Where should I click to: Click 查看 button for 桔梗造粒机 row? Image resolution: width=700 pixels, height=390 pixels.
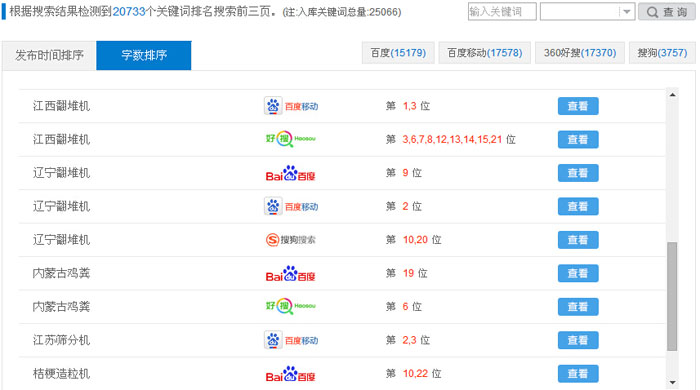coord(578,374)
